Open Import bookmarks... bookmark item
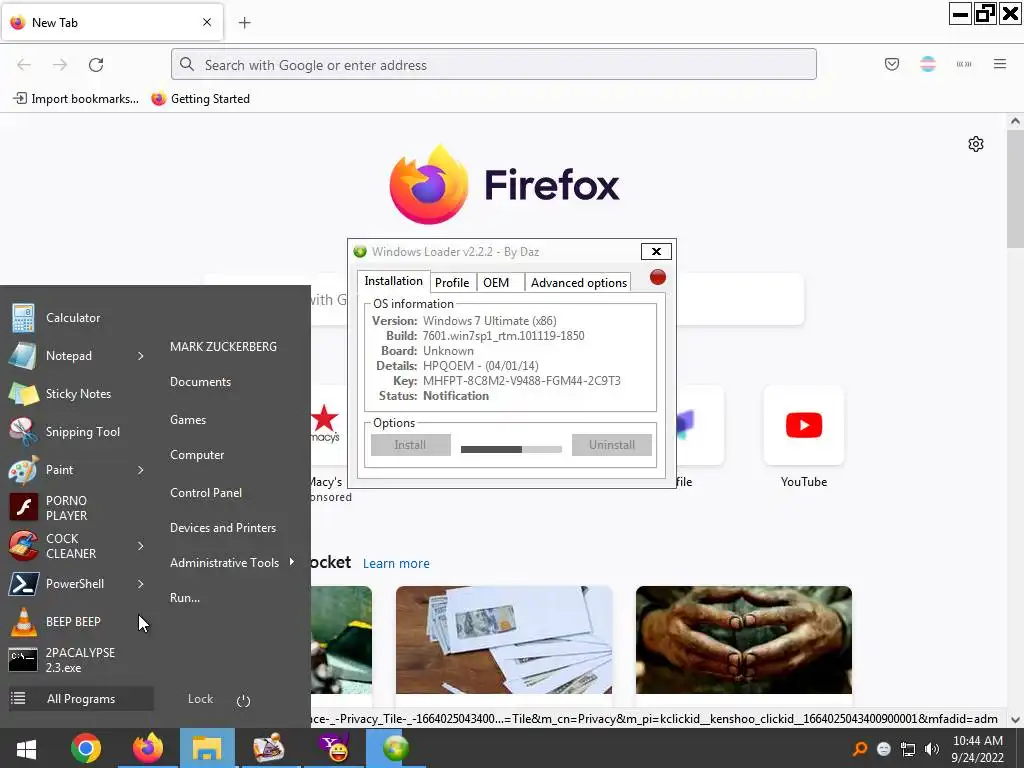Viewport: 1024px width, 768px height. pos(76,99)
